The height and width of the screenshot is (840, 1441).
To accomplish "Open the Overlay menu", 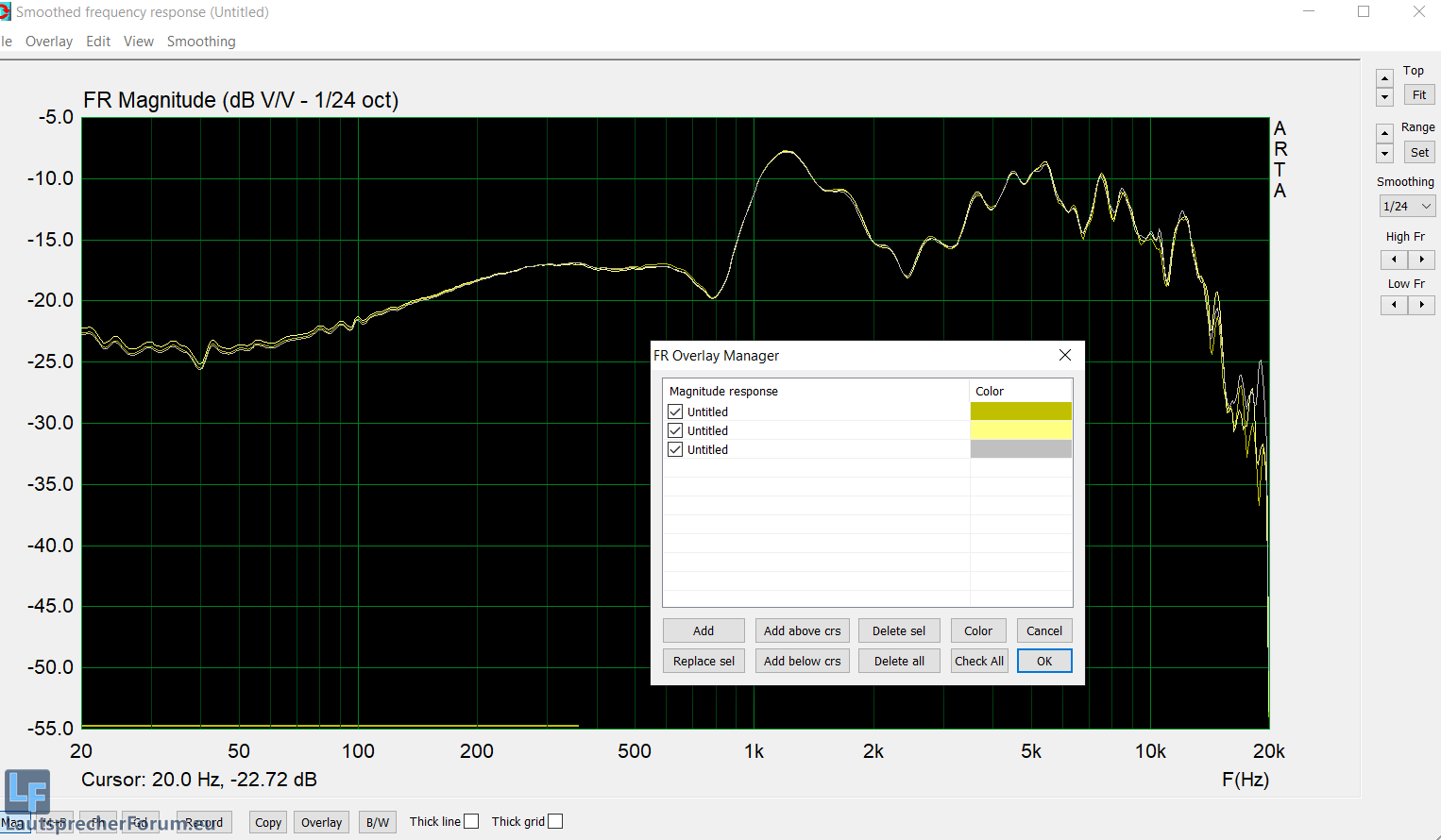I will click(49, 42).
